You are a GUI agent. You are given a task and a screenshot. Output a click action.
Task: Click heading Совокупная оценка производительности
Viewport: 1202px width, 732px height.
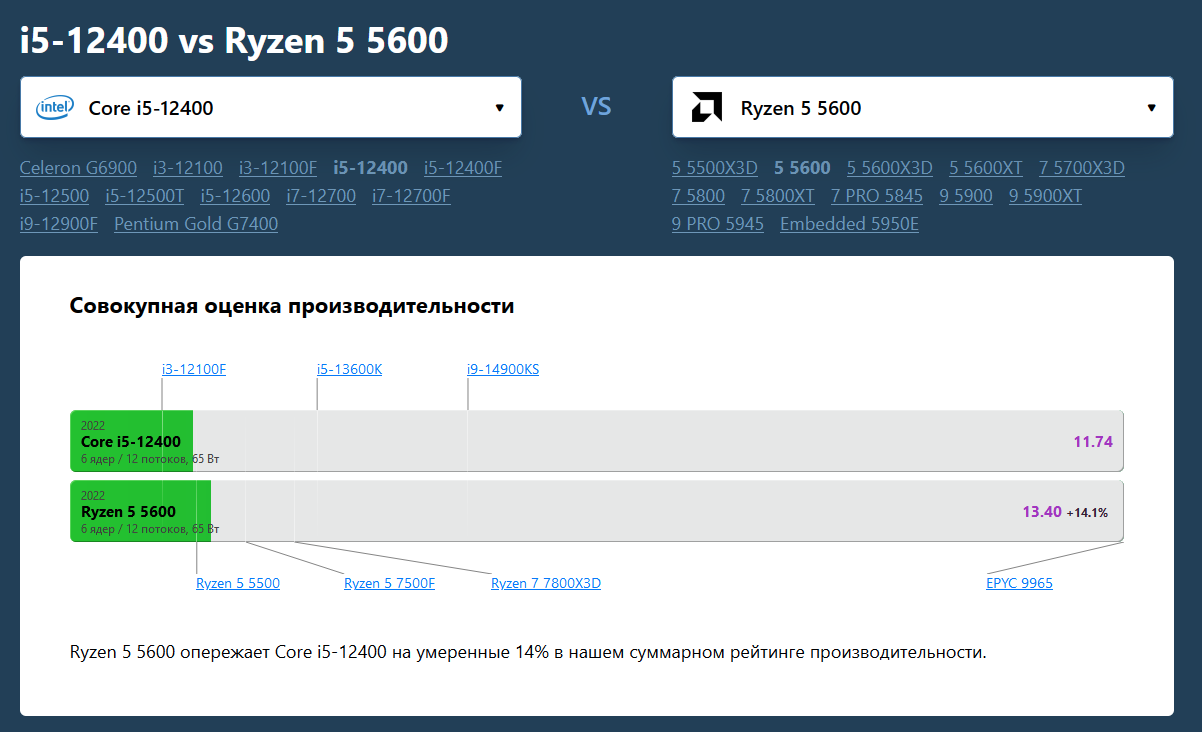click(x=292, y=306)
